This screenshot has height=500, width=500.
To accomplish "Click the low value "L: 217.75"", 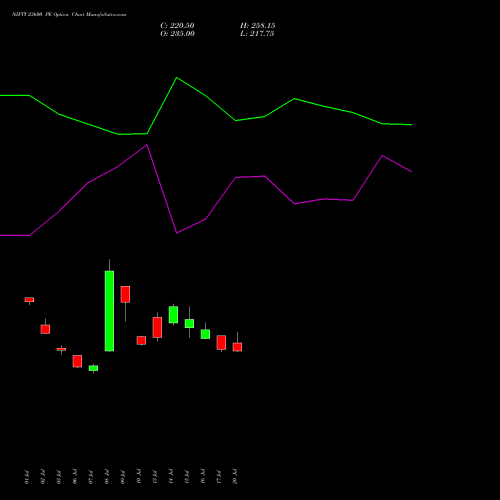I will click(x=257, y=34).
